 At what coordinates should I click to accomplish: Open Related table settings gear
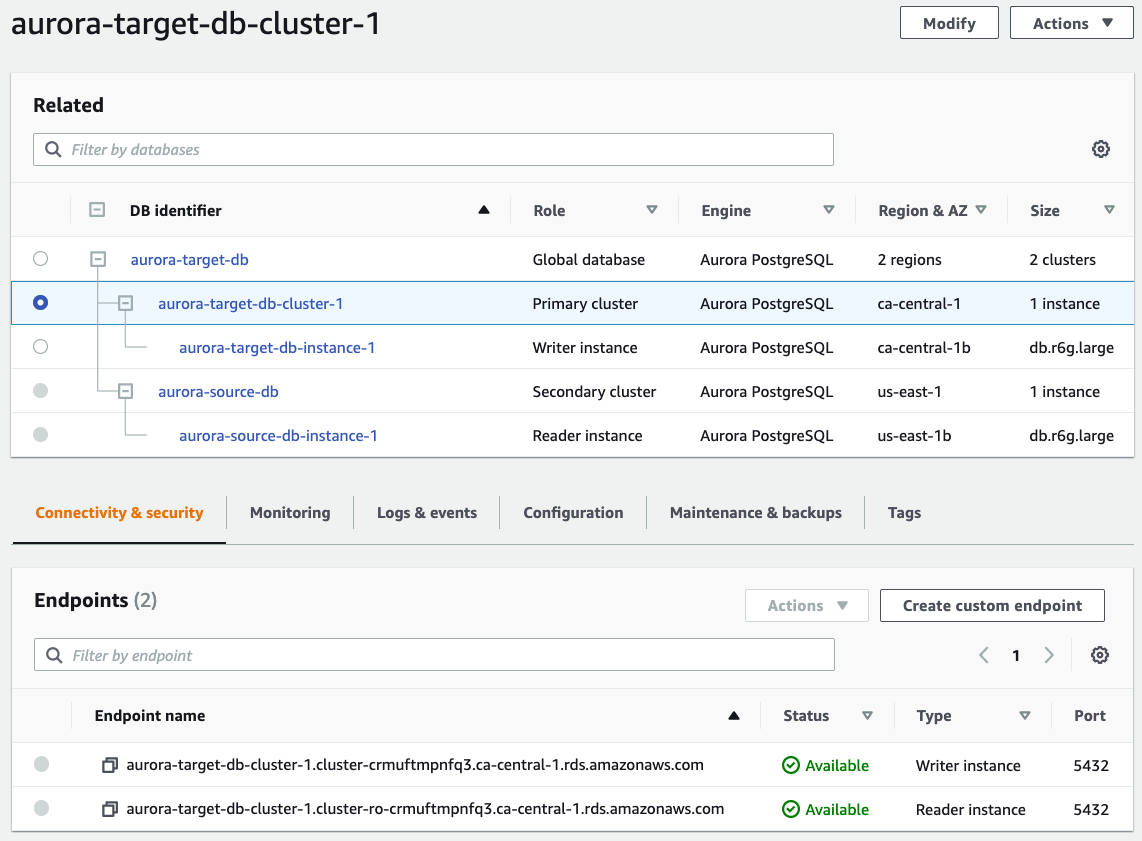click(1100, 149)
